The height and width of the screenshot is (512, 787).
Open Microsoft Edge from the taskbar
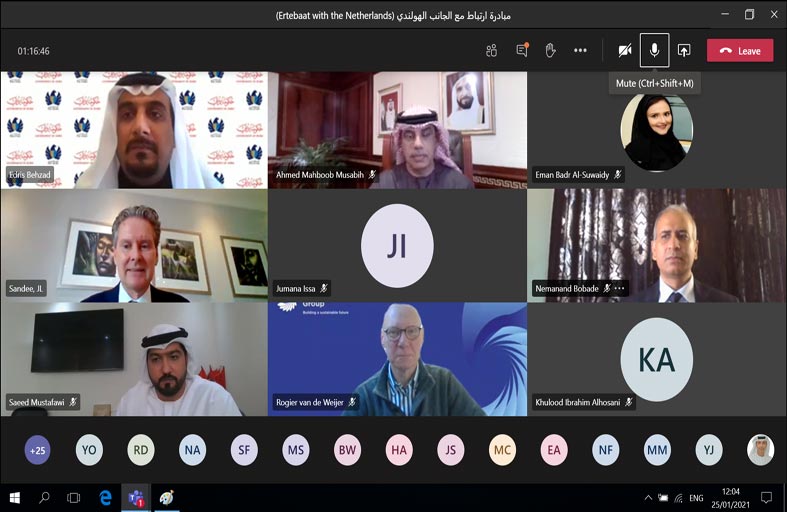click(105, 497)
